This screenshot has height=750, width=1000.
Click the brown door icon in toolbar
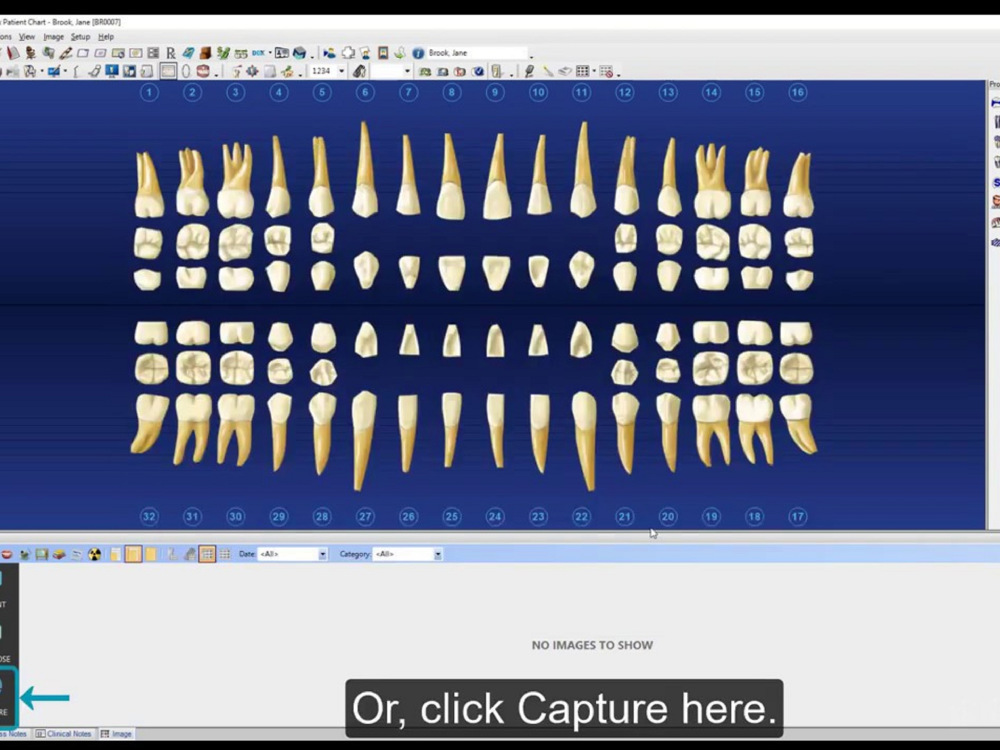(x=205, y=53)
